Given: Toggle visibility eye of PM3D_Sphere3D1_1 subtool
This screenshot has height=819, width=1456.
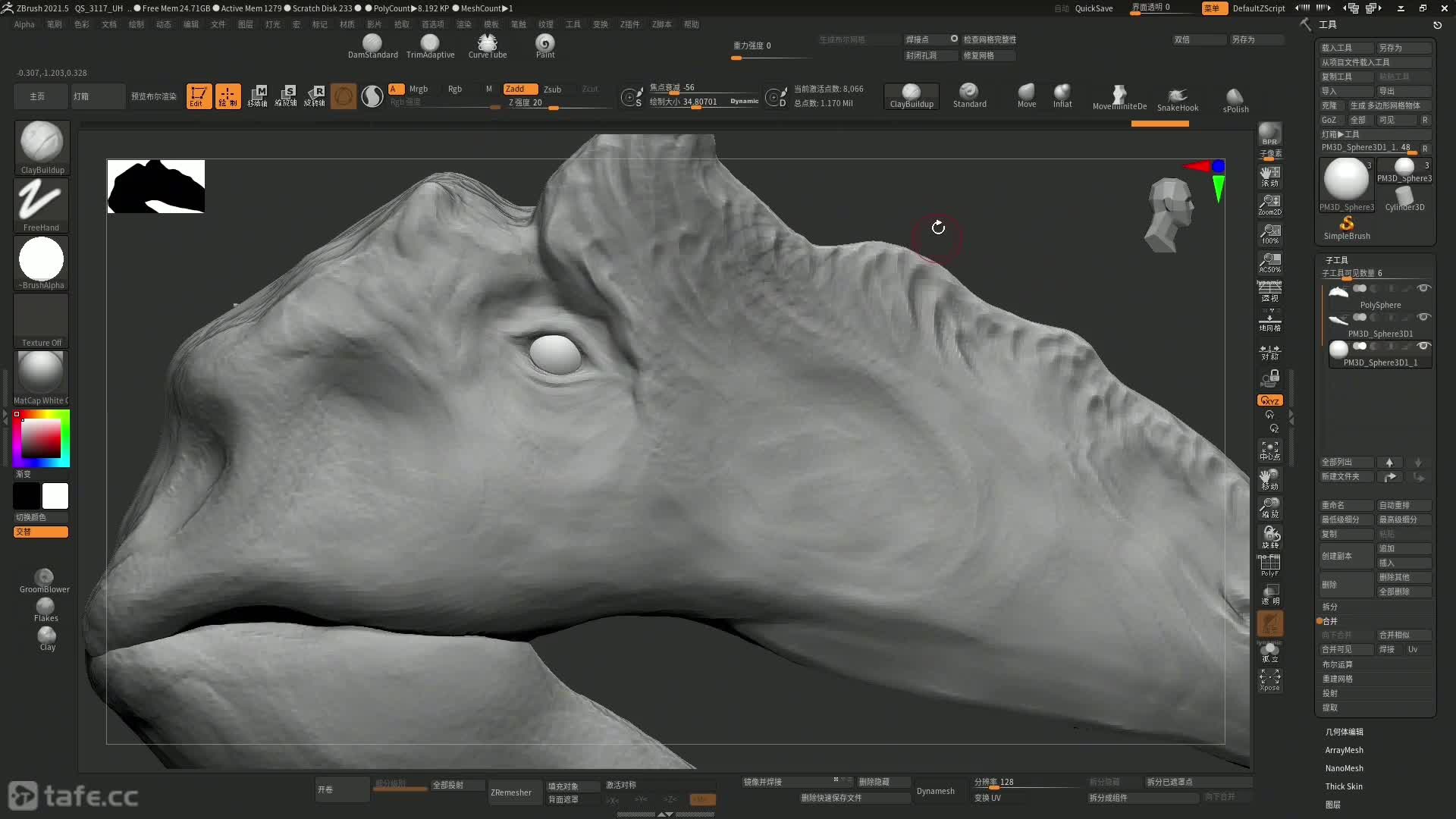Looking at the screenshot, I should 1423,346.
